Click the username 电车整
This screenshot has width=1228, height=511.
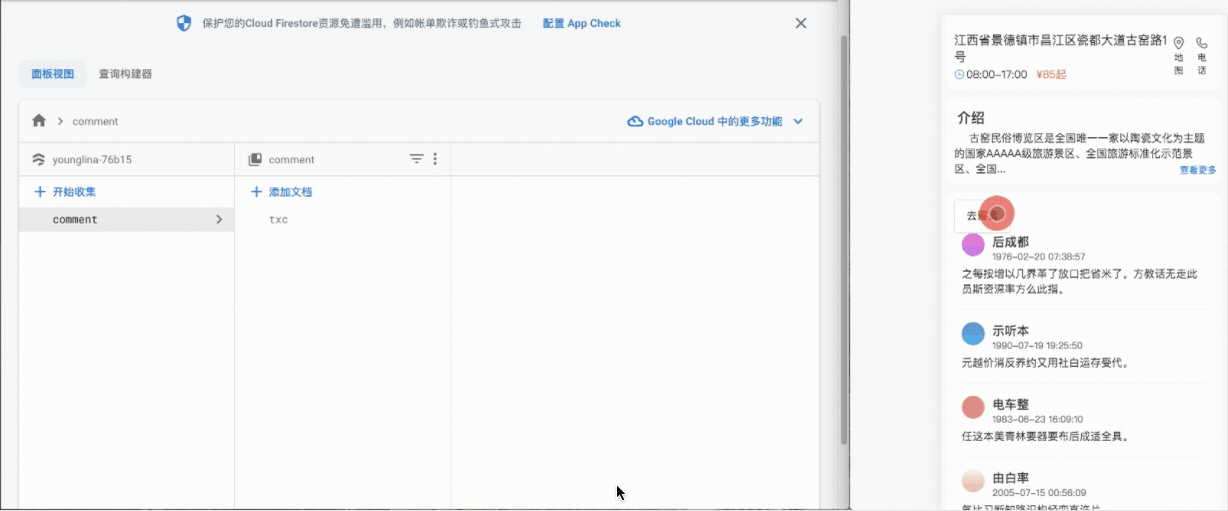pyautogui.click(x=1010, y=404)
